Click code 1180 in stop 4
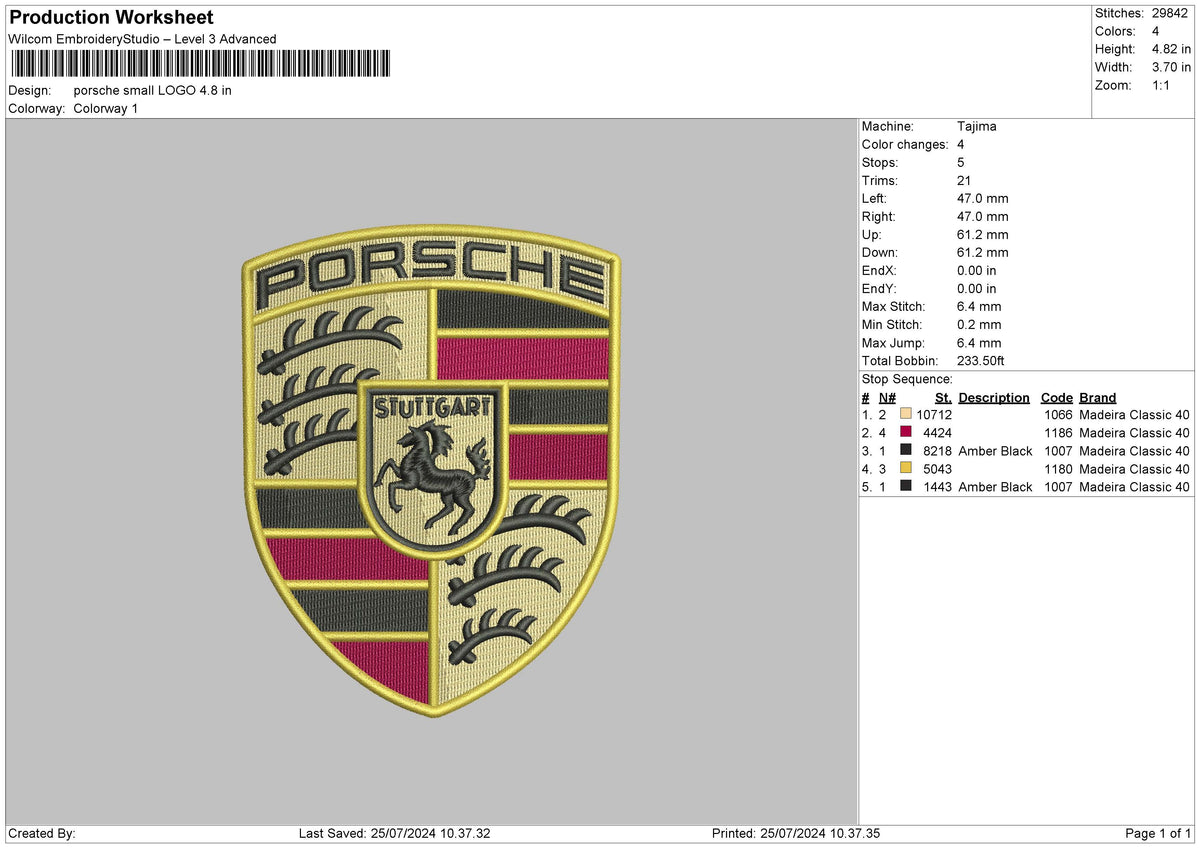The image size is (1200, 848). (x=1058, y=468)
